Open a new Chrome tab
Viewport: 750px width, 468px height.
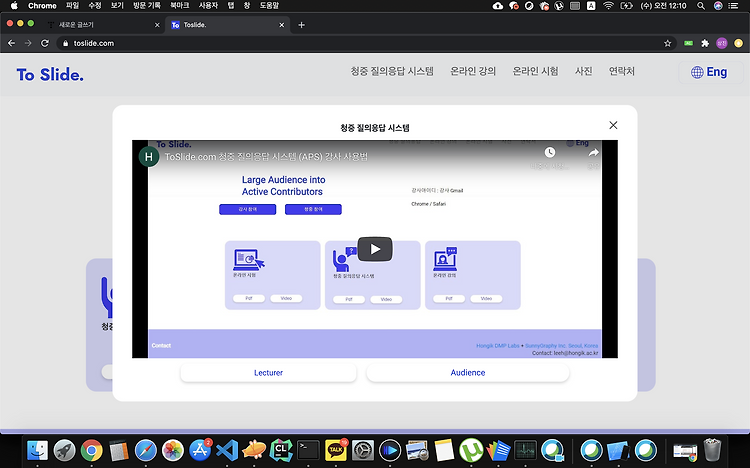(301, 25)
